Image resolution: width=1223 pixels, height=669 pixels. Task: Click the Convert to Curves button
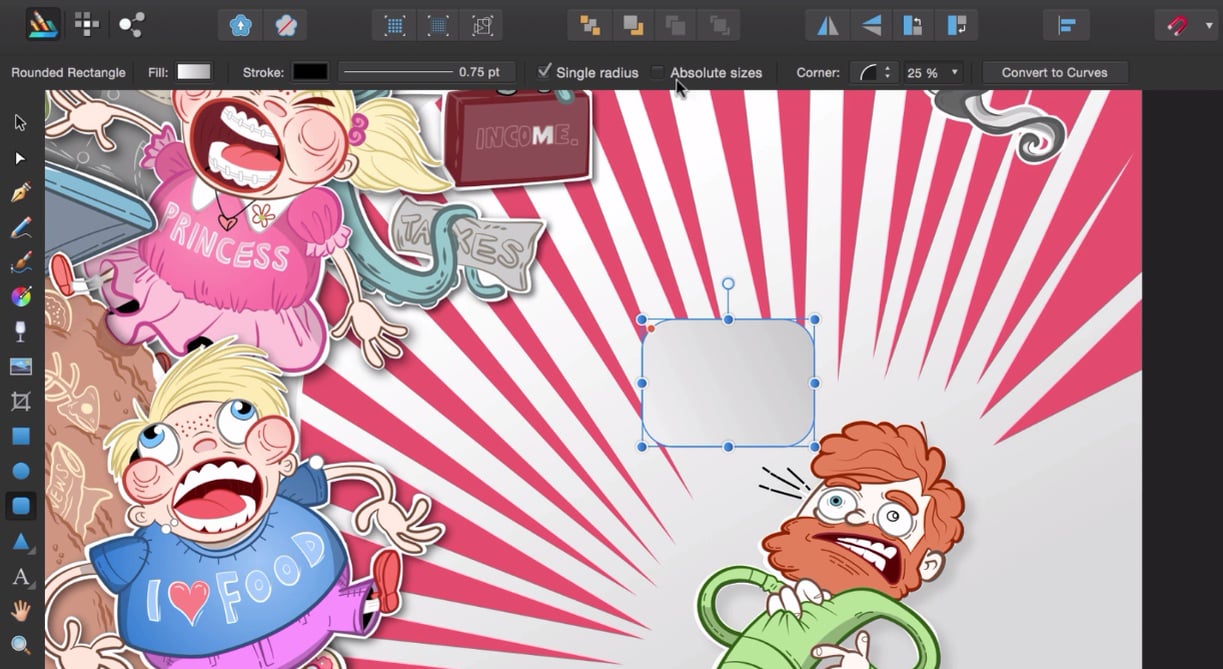(1054, 72)
